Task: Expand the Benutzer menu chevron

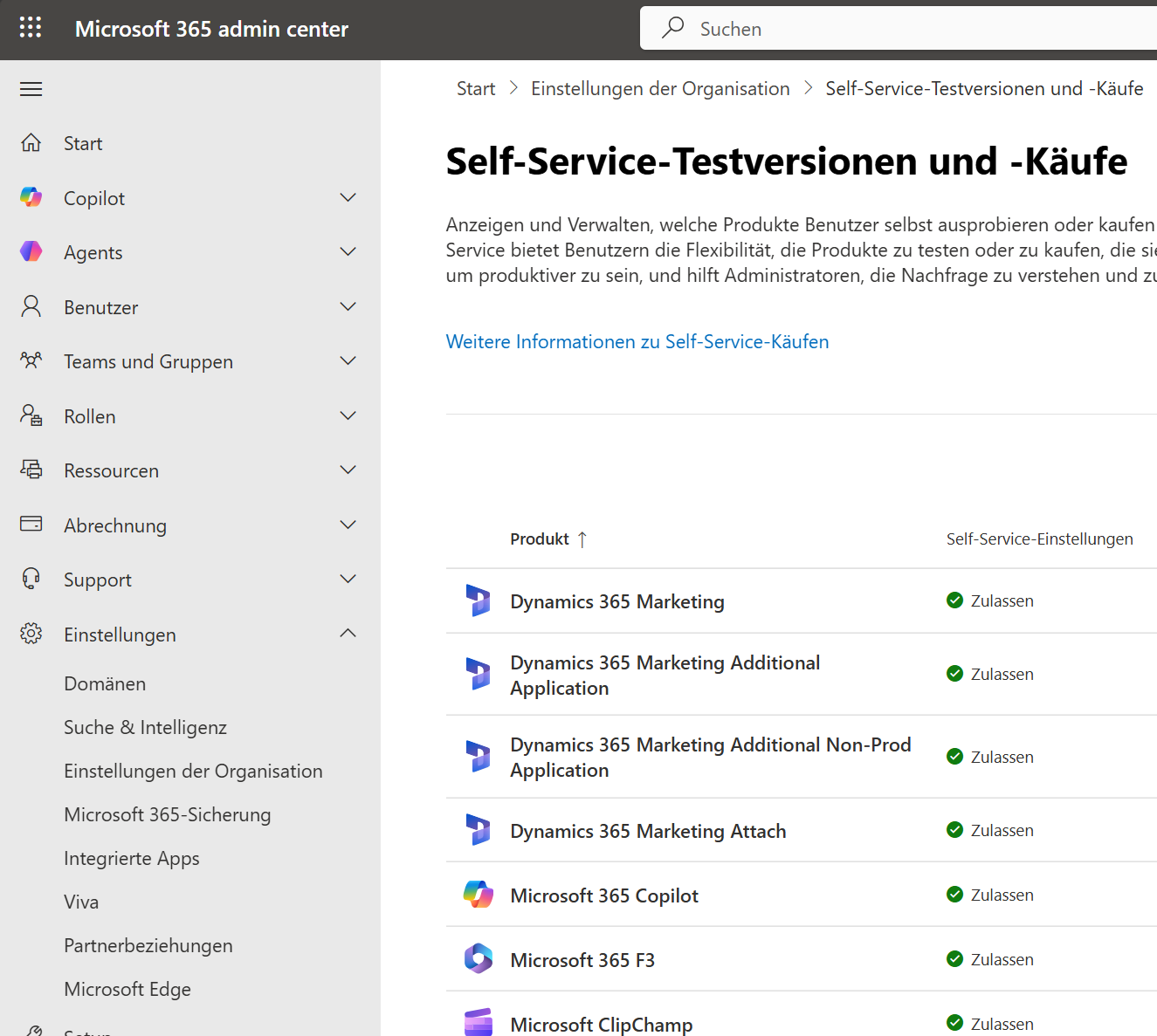Action: pos(348,306)
